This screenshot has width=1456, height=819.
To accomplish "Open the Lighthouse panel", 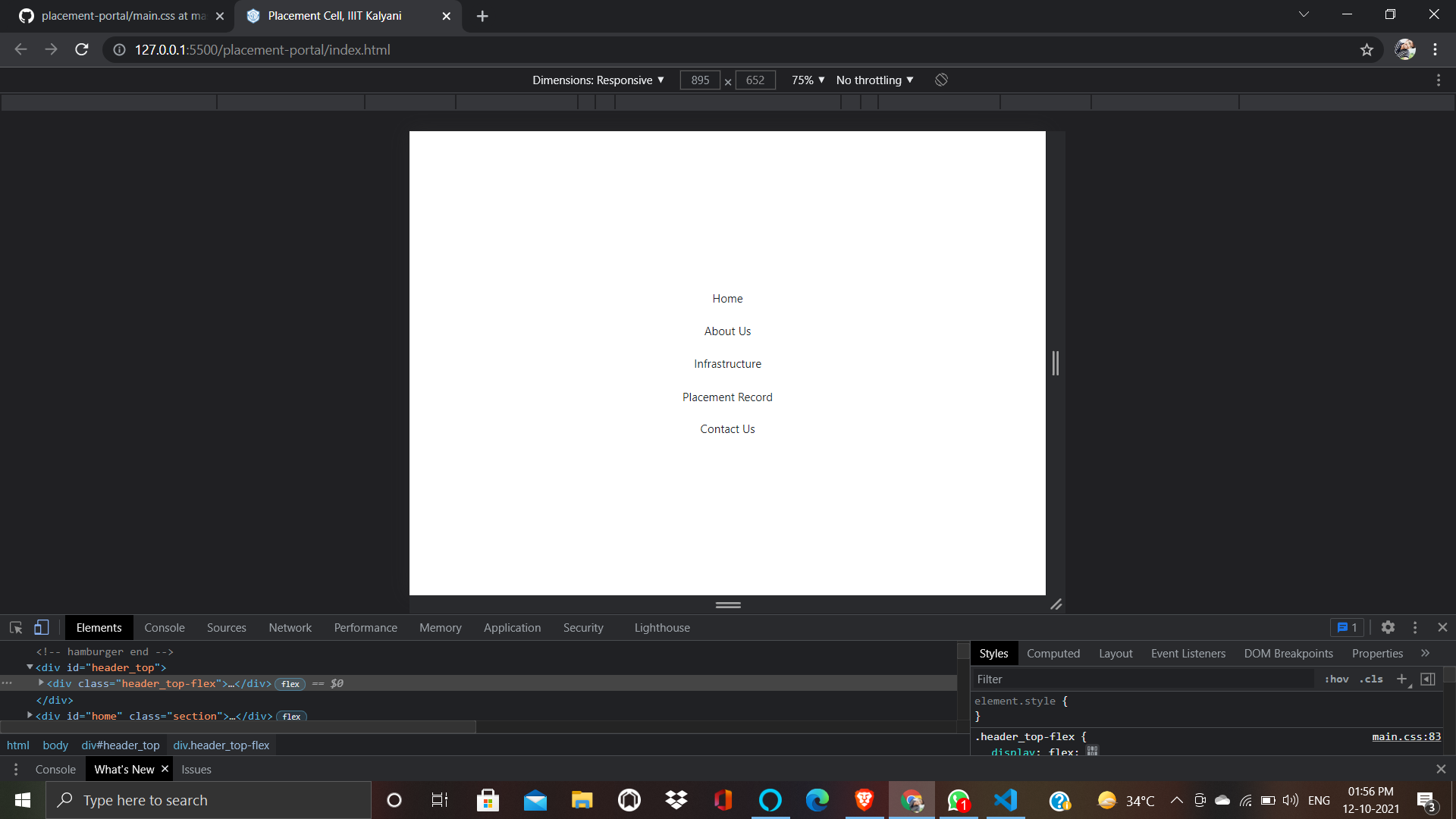I will 661,627.
